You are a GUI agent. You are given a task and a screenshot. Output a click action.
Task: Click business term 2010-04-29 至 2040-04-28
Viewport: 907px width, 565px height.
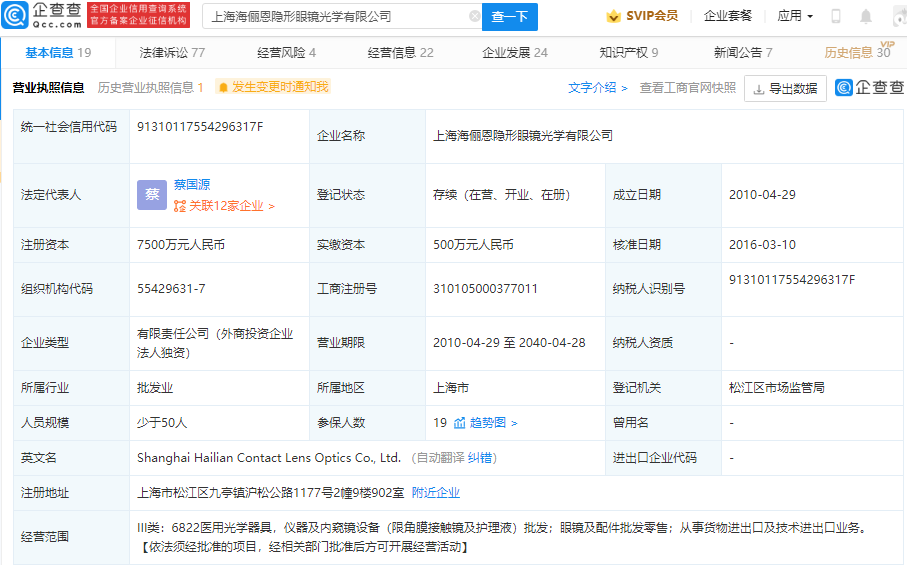pos(509,343)
